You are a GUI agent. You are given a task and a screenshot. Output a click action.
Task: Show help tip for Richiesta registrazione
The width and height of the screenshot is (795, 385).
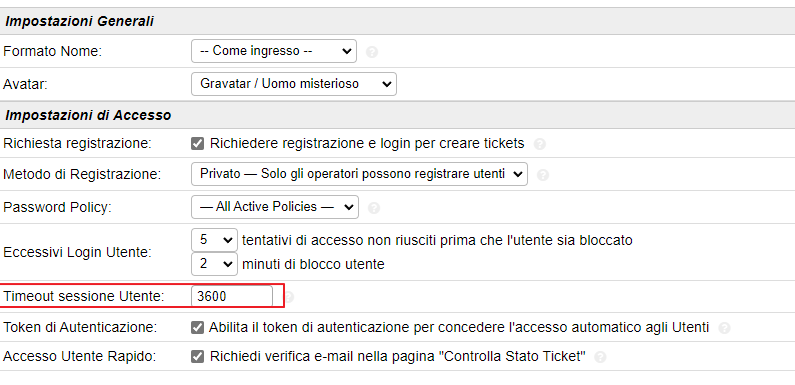point(539,144)
